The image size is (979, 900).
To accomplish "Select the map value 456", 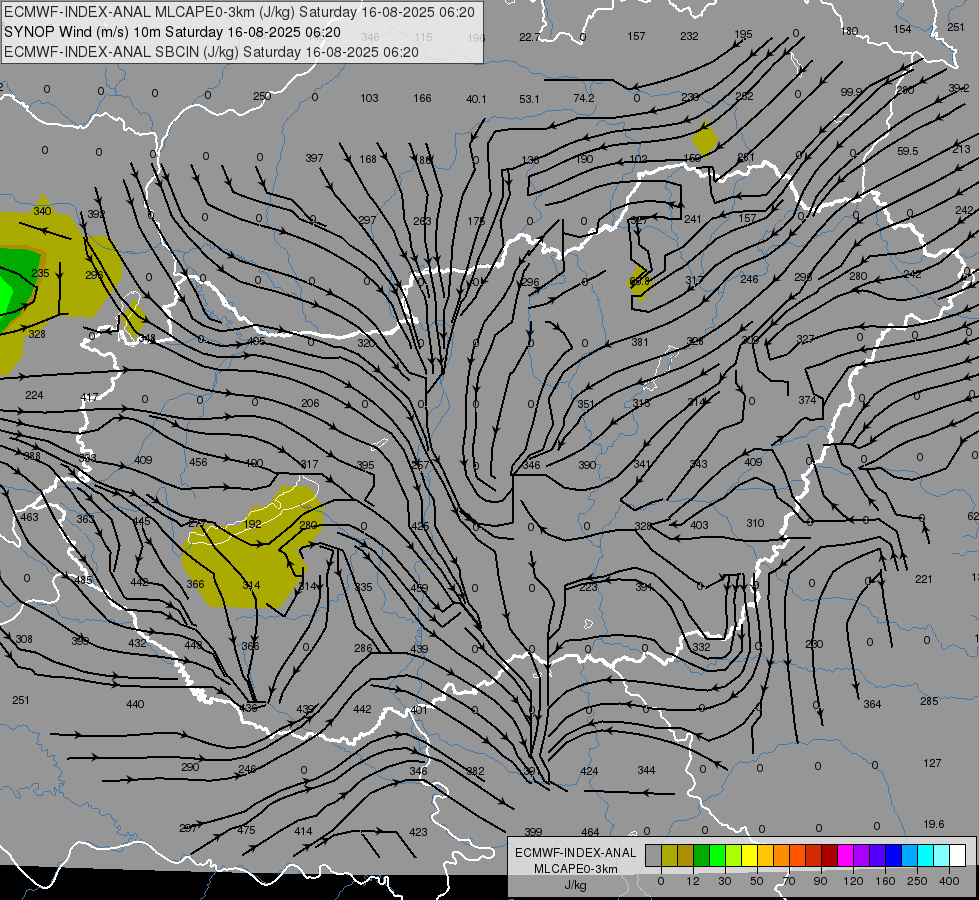I will click(199, 462).
